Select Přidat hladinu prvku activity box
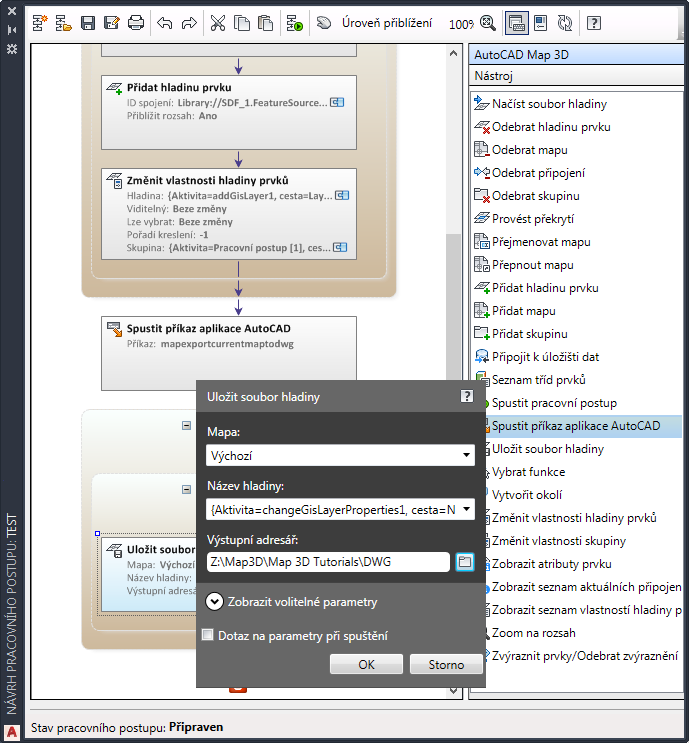This screenshot has width=689, height=743. pyautogui.click(x=229, y=112)
